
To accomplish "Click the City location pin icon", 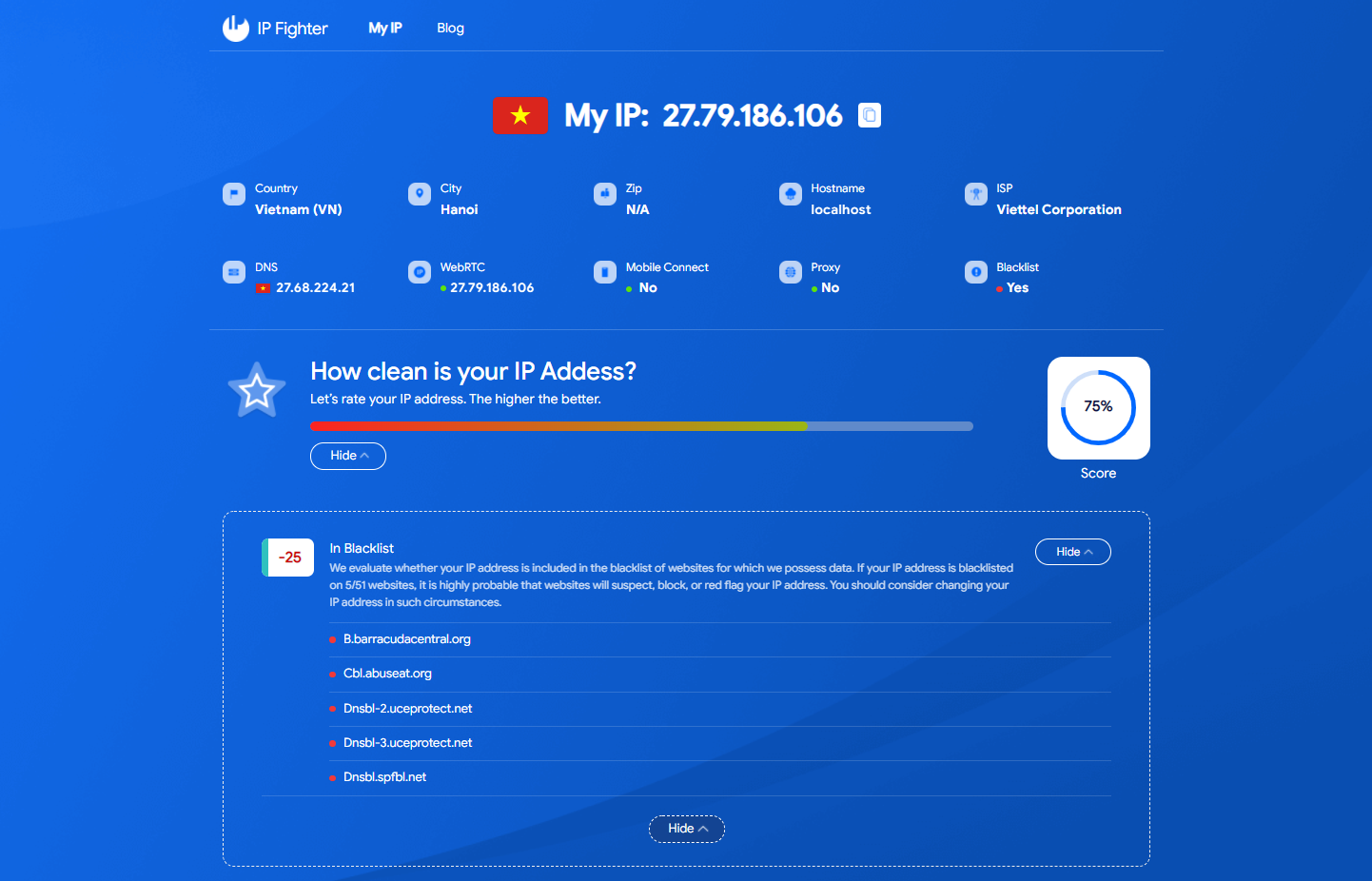I will click(x=420, y=194).
